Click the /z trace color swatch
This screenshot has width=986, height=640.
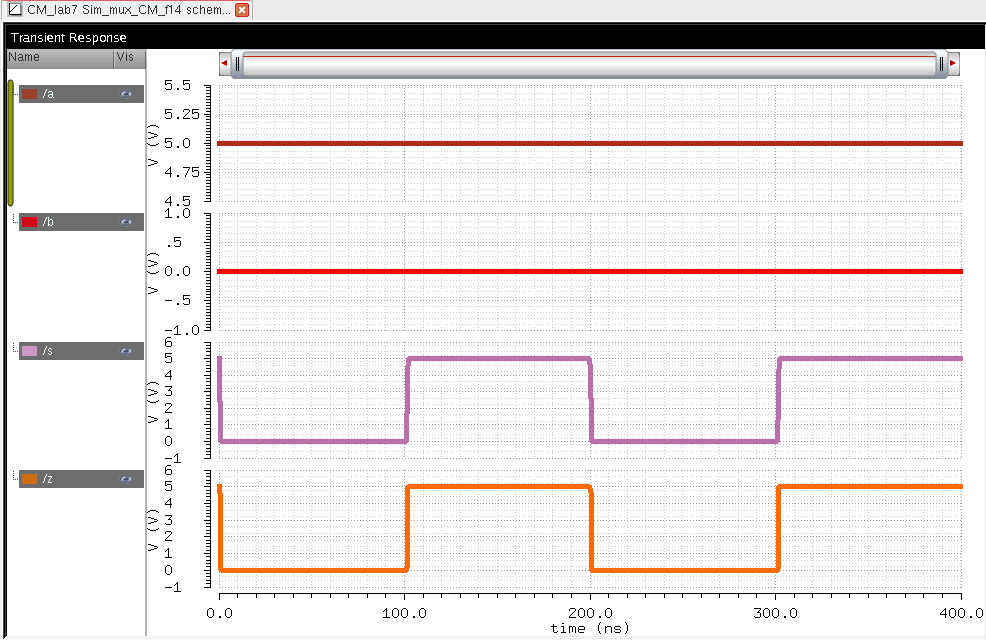(30, 479)
